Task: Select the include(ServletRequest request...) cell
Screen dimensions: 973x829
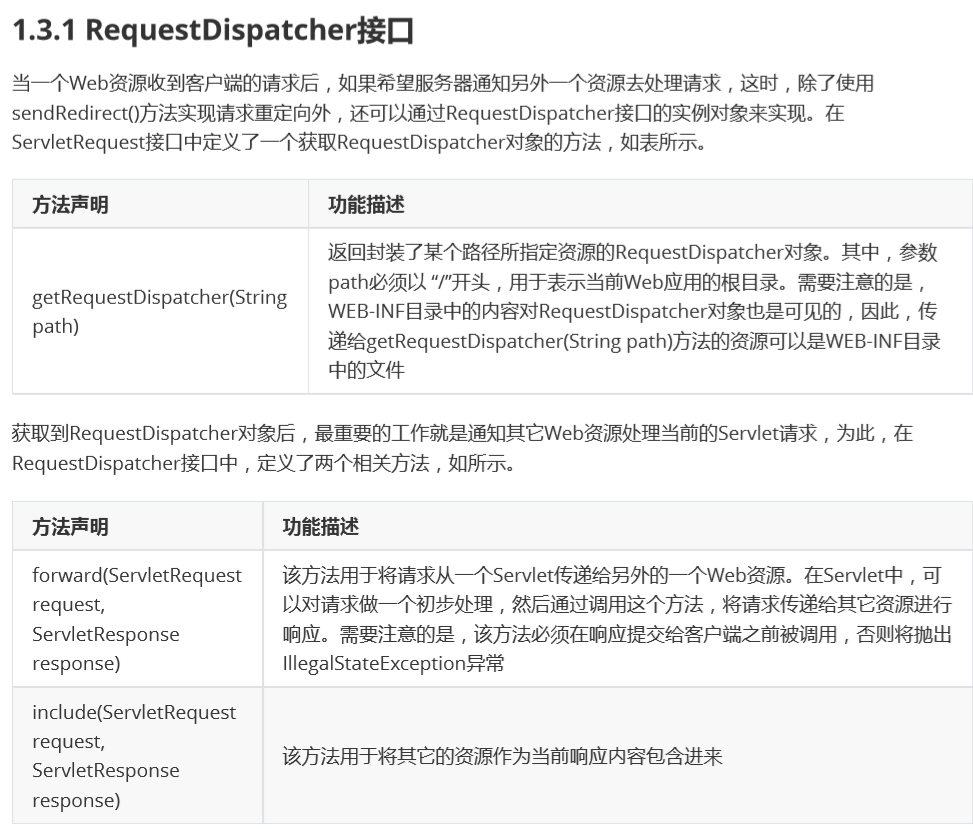Action: (x=137, y=756)
